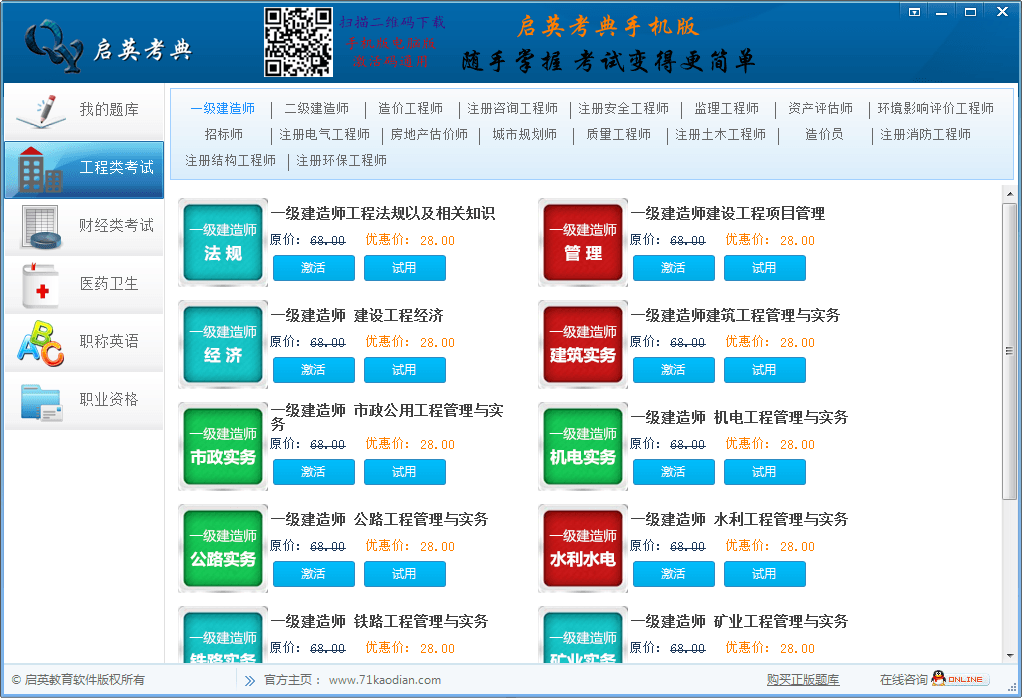Image resolution: width=1022 pixels, height=698 pixels.
Task: Select the 注册咨询工程师 tab
Action: click(x=512, y=108)
